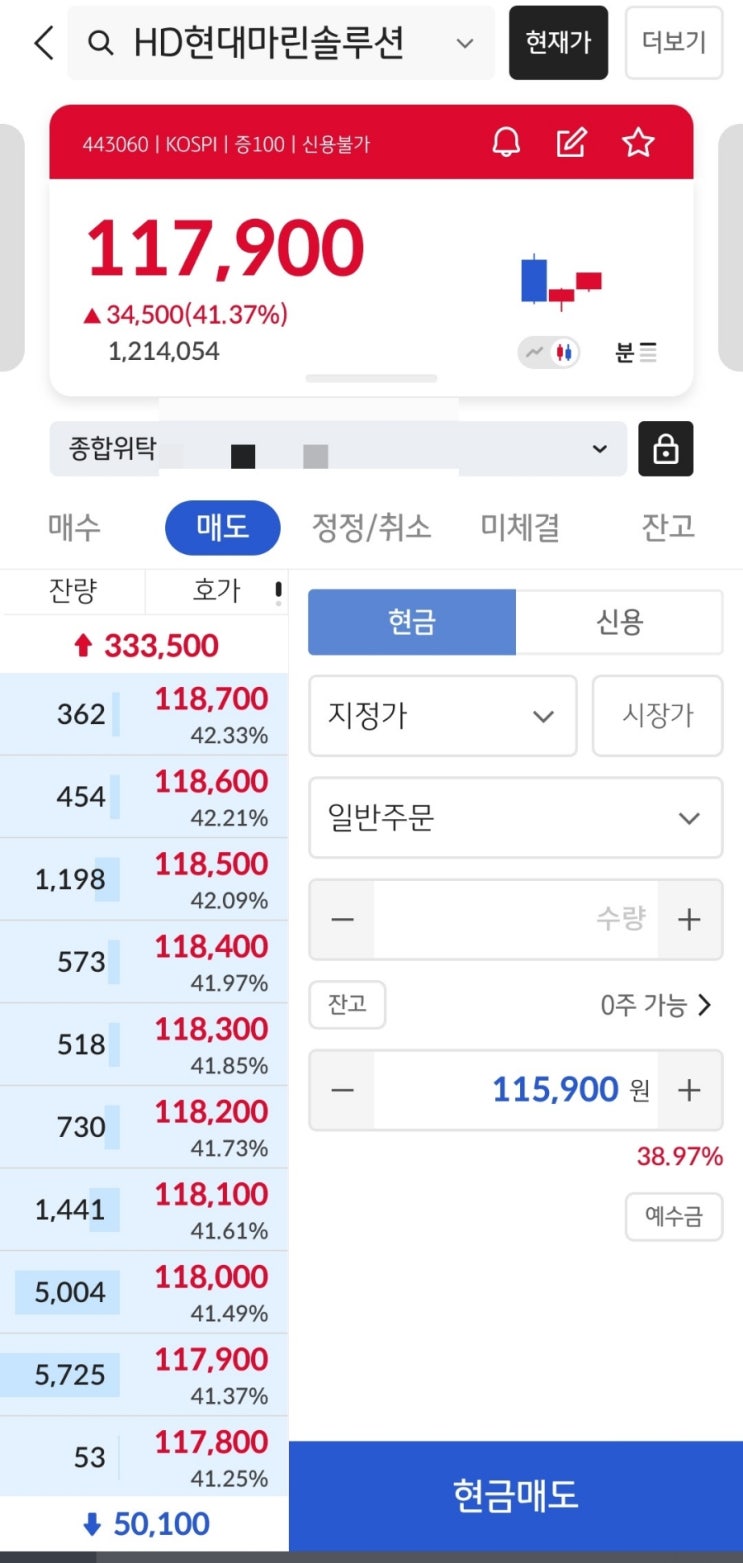The height and width of the screenshot is (1563, 743).
Task: Switch to the 매수 tab
Action: pos(75,527)
